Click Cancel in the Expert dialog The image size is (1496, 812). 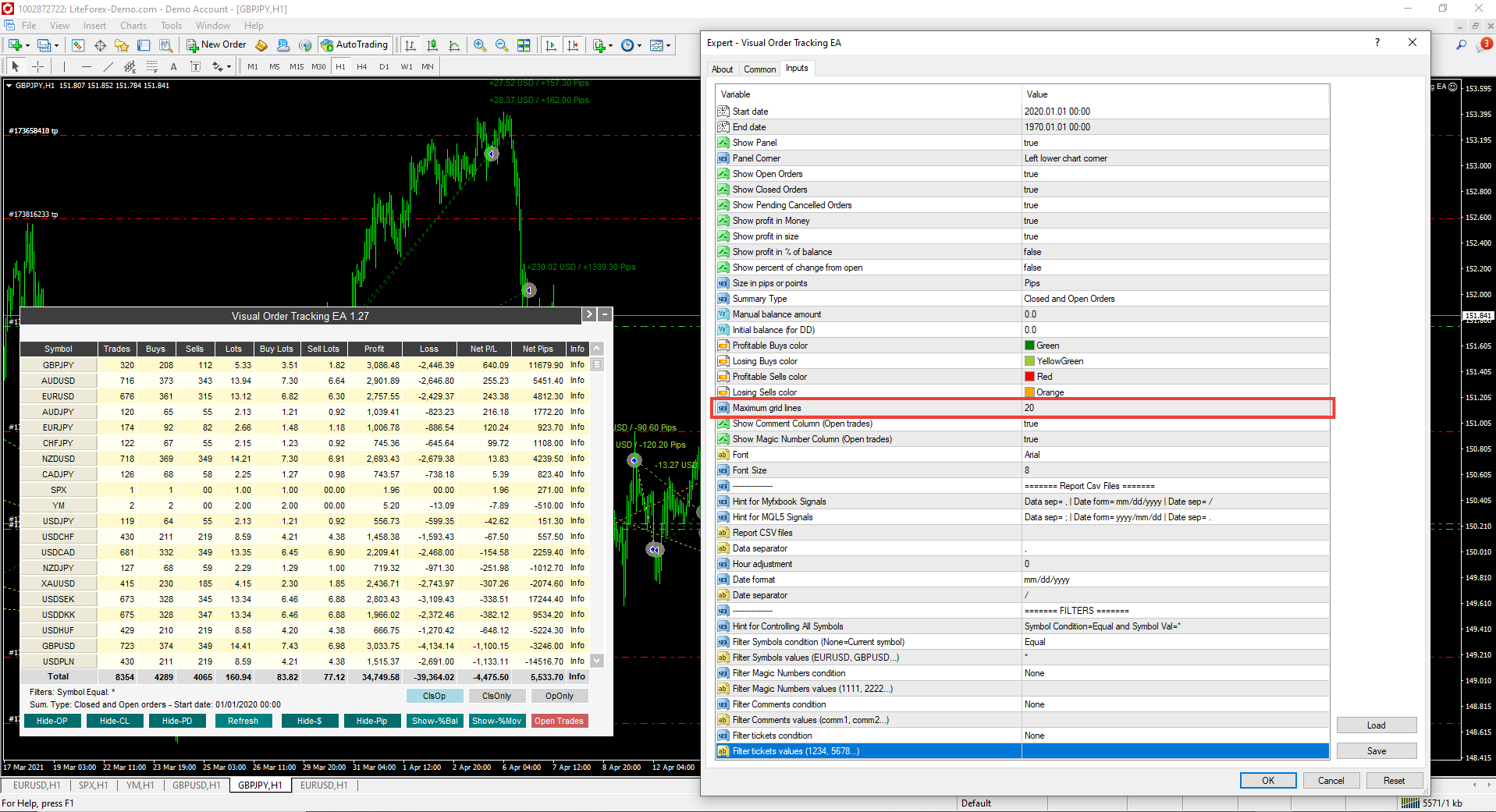tap(1331, 781)
